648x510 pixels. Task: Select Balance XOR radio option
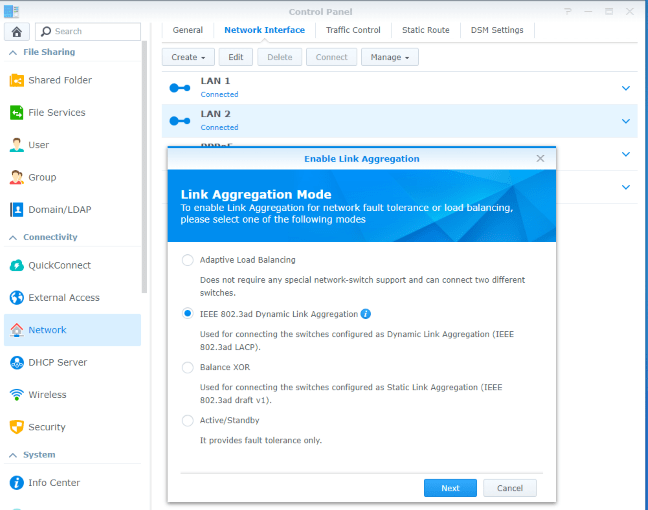click(188, 367)
